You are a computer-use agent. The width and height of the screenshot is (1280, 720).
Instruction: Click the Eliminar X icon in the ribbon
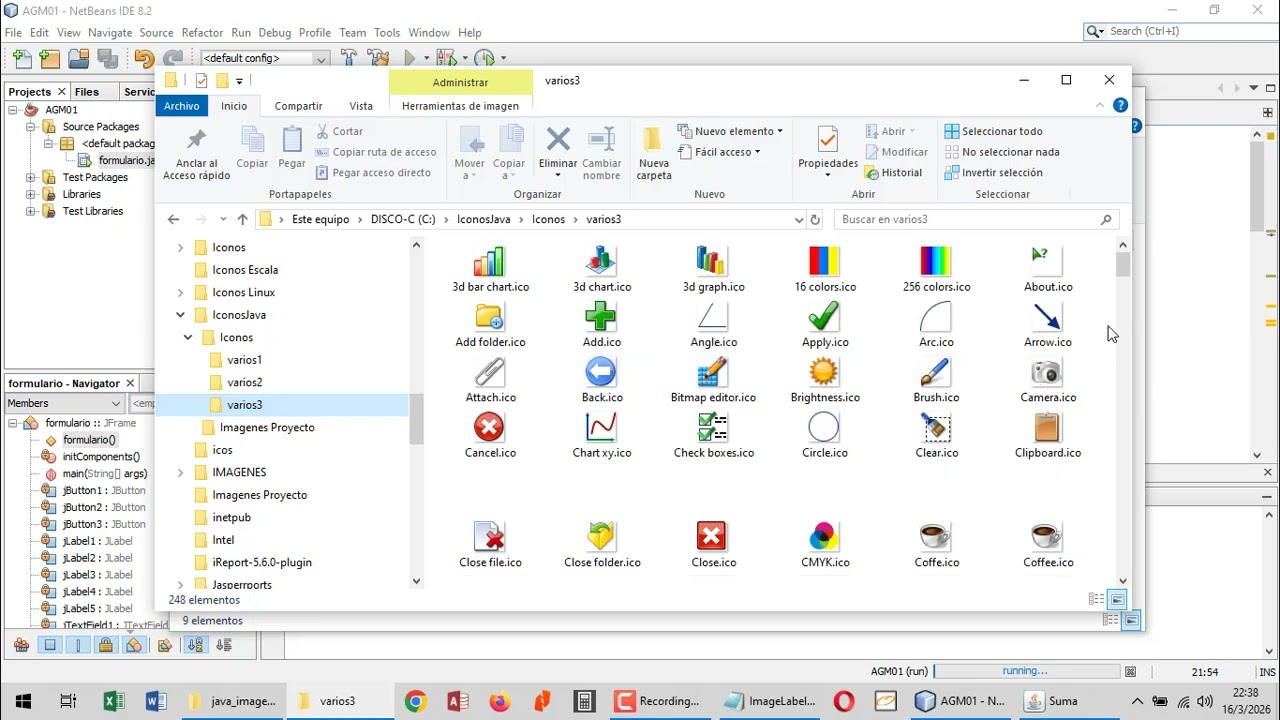558,139
